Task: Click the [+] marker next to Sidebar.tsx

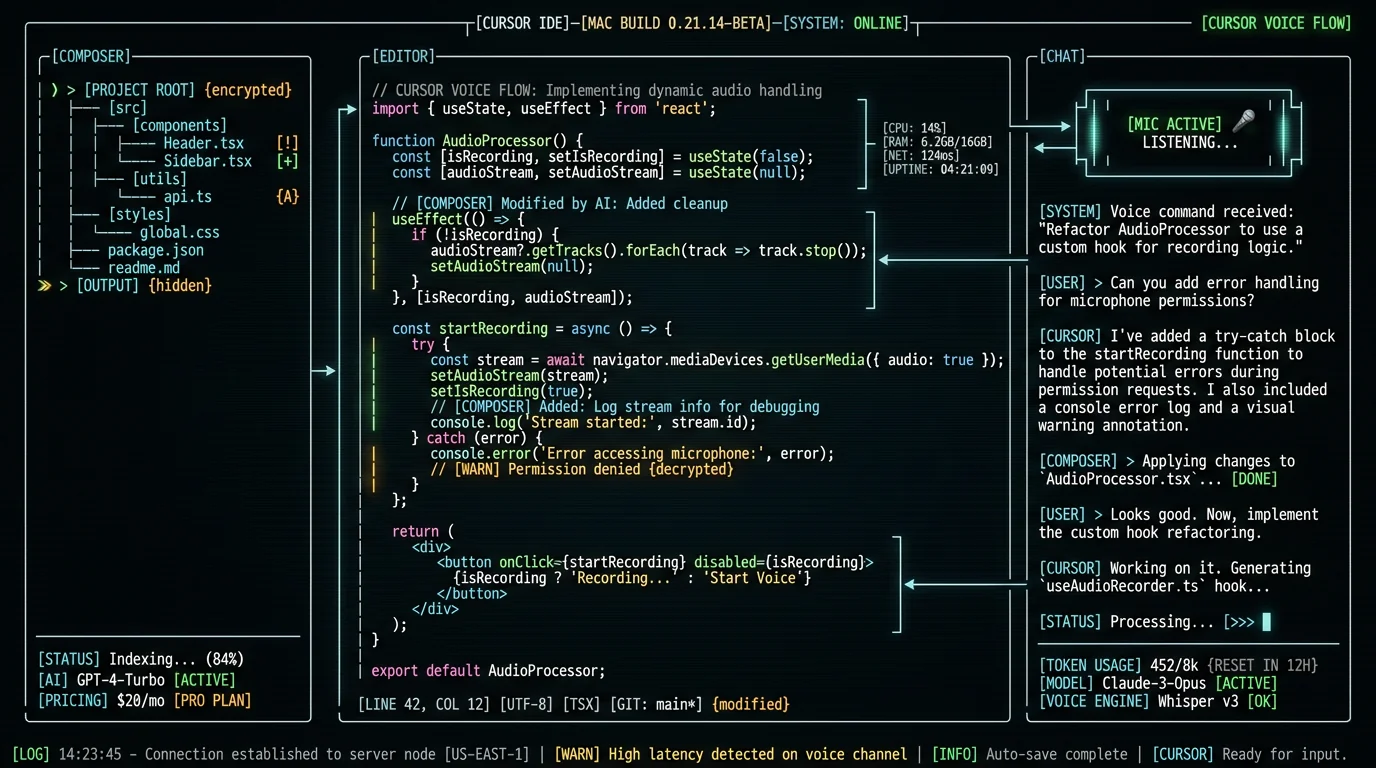Action: 287,161
